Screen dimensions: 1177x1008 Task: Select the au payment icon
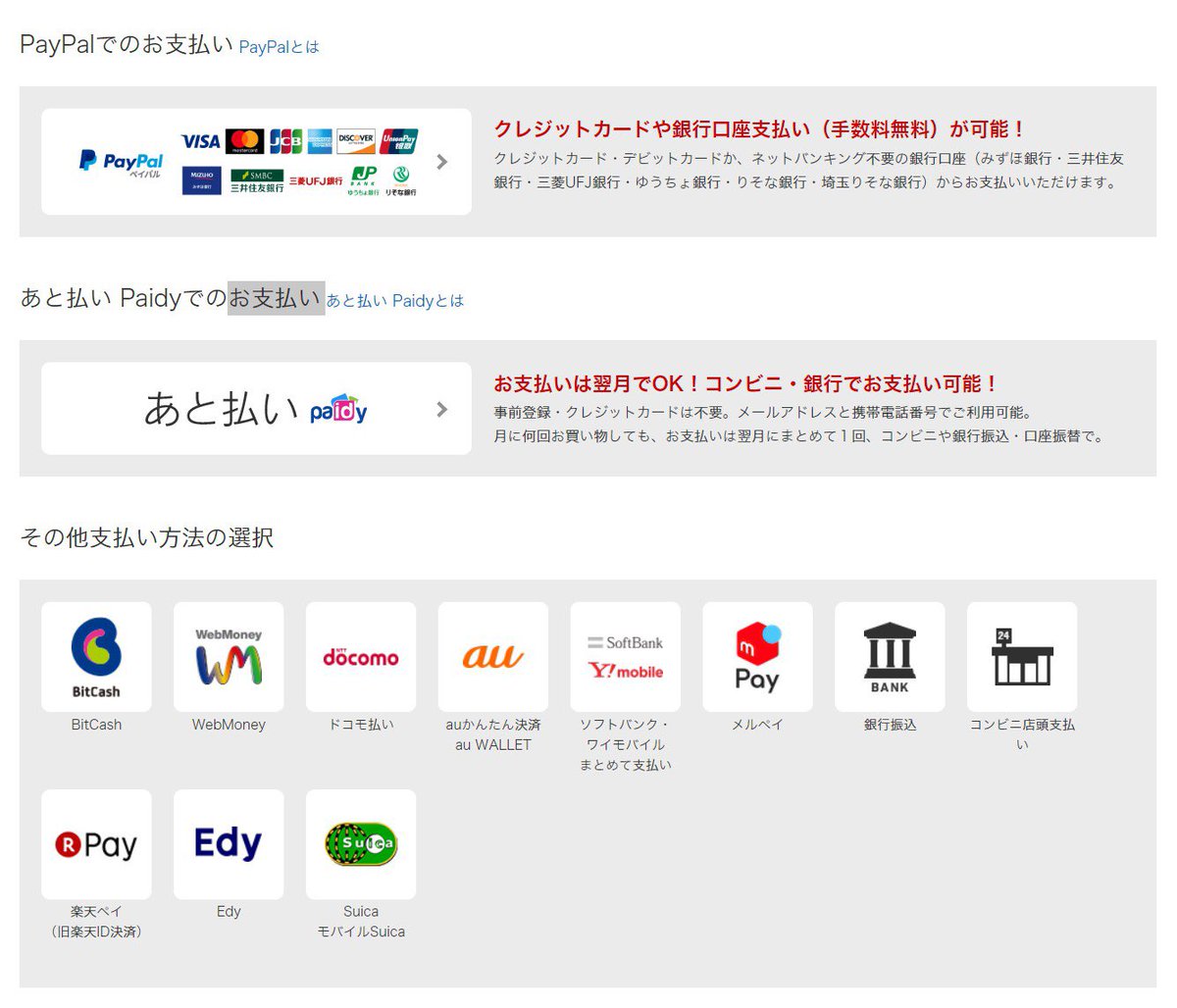tap(493, 656)
